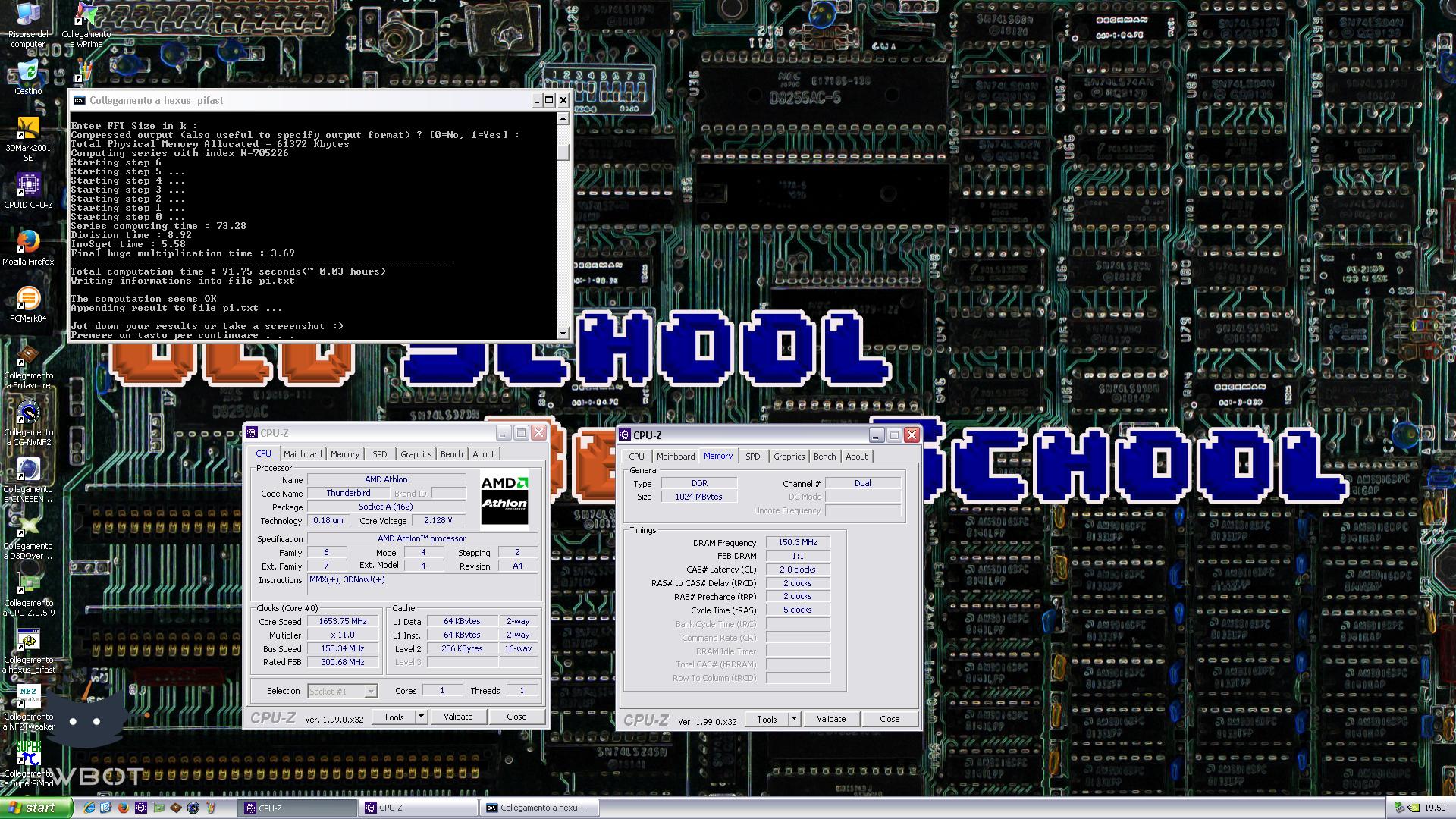Click the 8rdavcore chip quick launch icon
The height and width of the screenshot is (819, 1456).
tap(175, 808)
